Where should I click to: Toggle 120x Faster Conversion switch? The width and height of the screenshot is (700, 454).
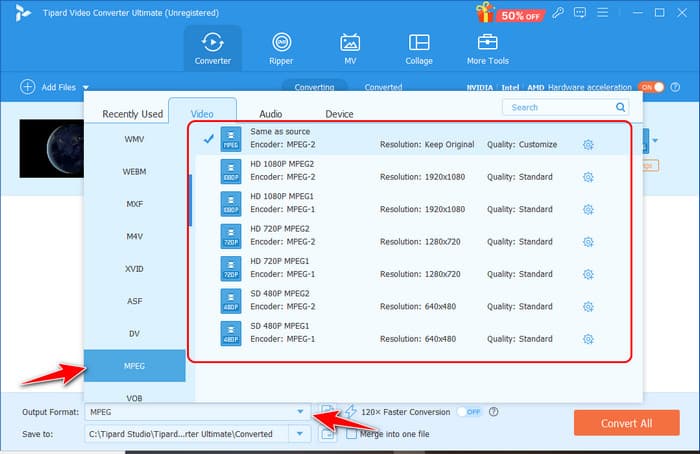[x=470, y=412]
